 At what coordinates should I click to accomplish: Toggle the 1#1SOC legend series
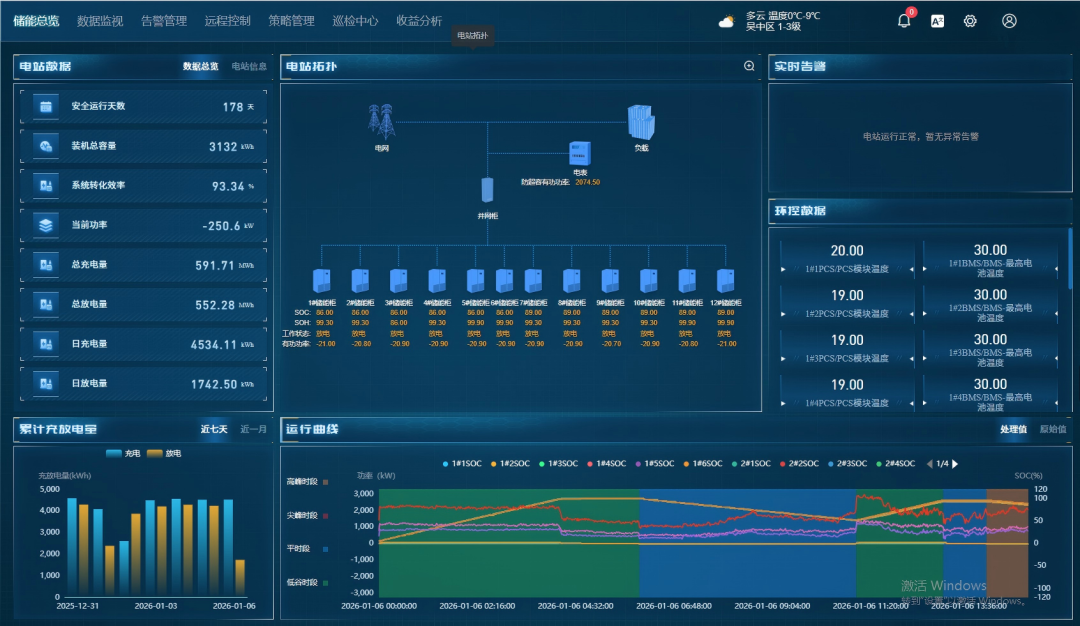[462, 464]
